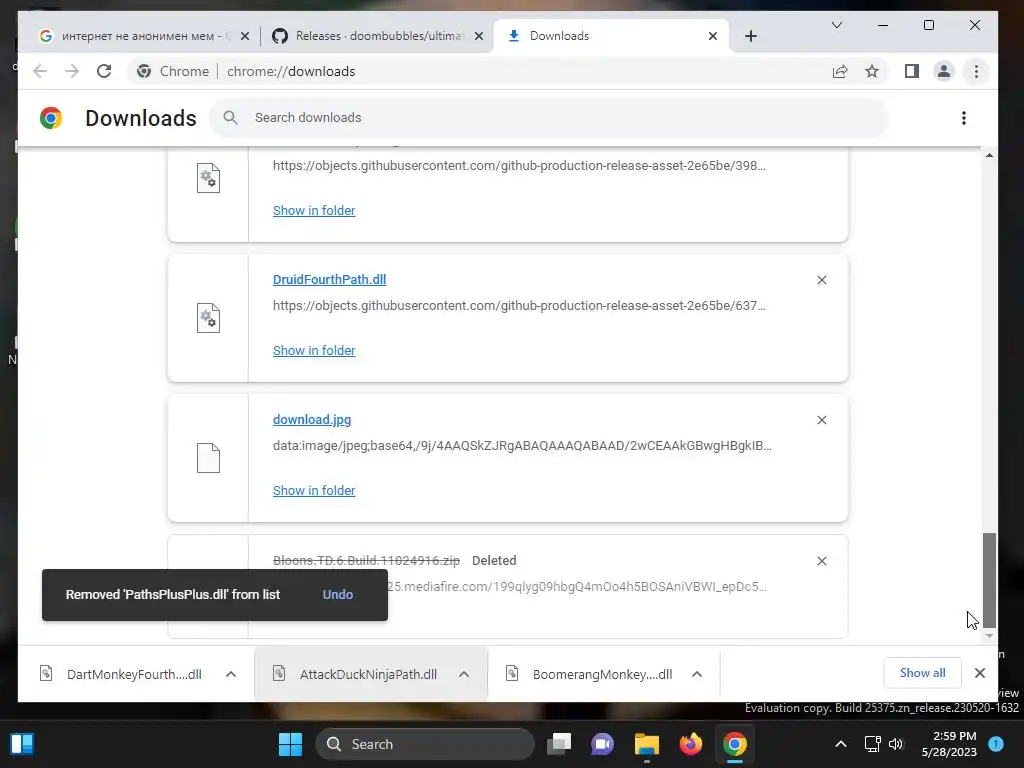Show hidden system tray icons
1024x768 pixels.
click(x=840, y=744)
